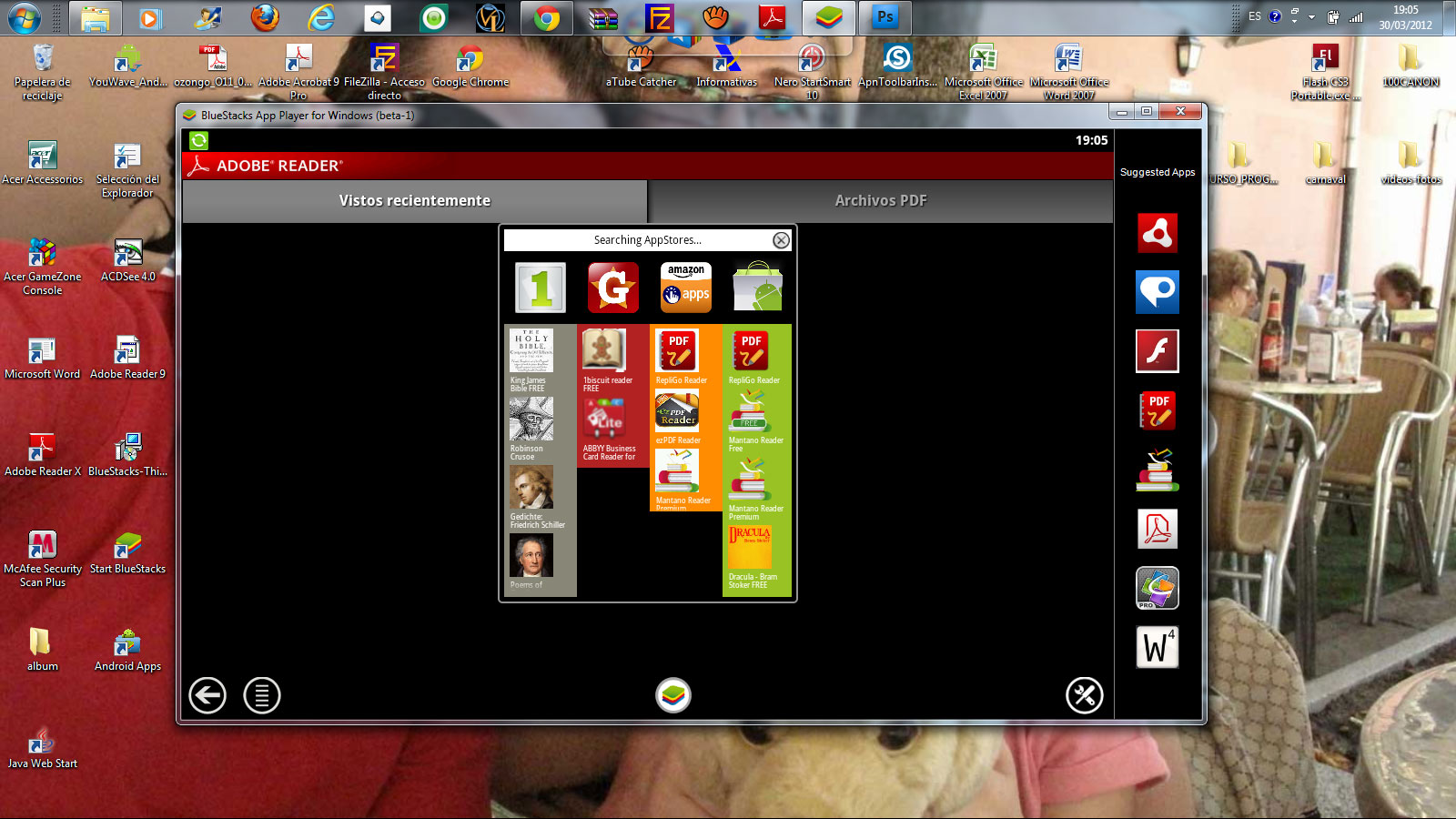Select the Adobe Acrobat 9 Pro shortcut
The image size is (1456, 819).
click(x=298, y=72)
